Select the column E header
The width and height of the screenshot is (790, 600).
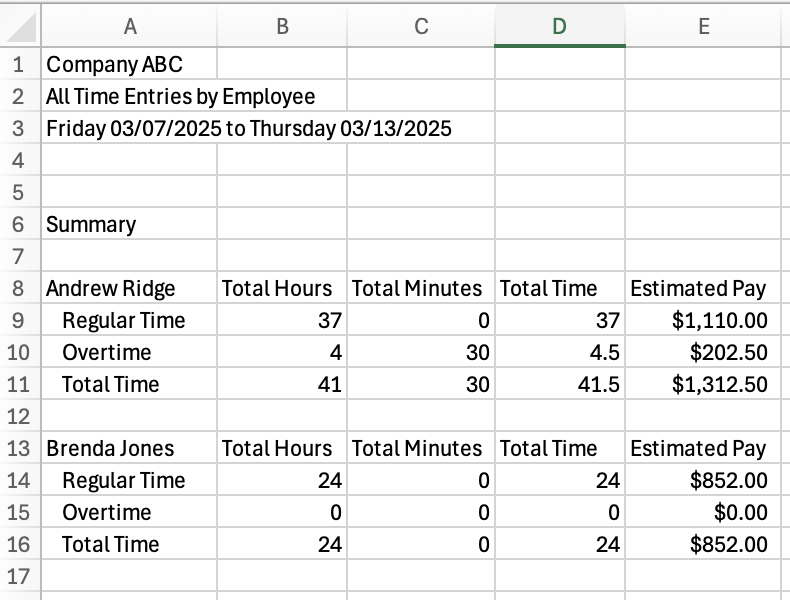tap(704, 27)
